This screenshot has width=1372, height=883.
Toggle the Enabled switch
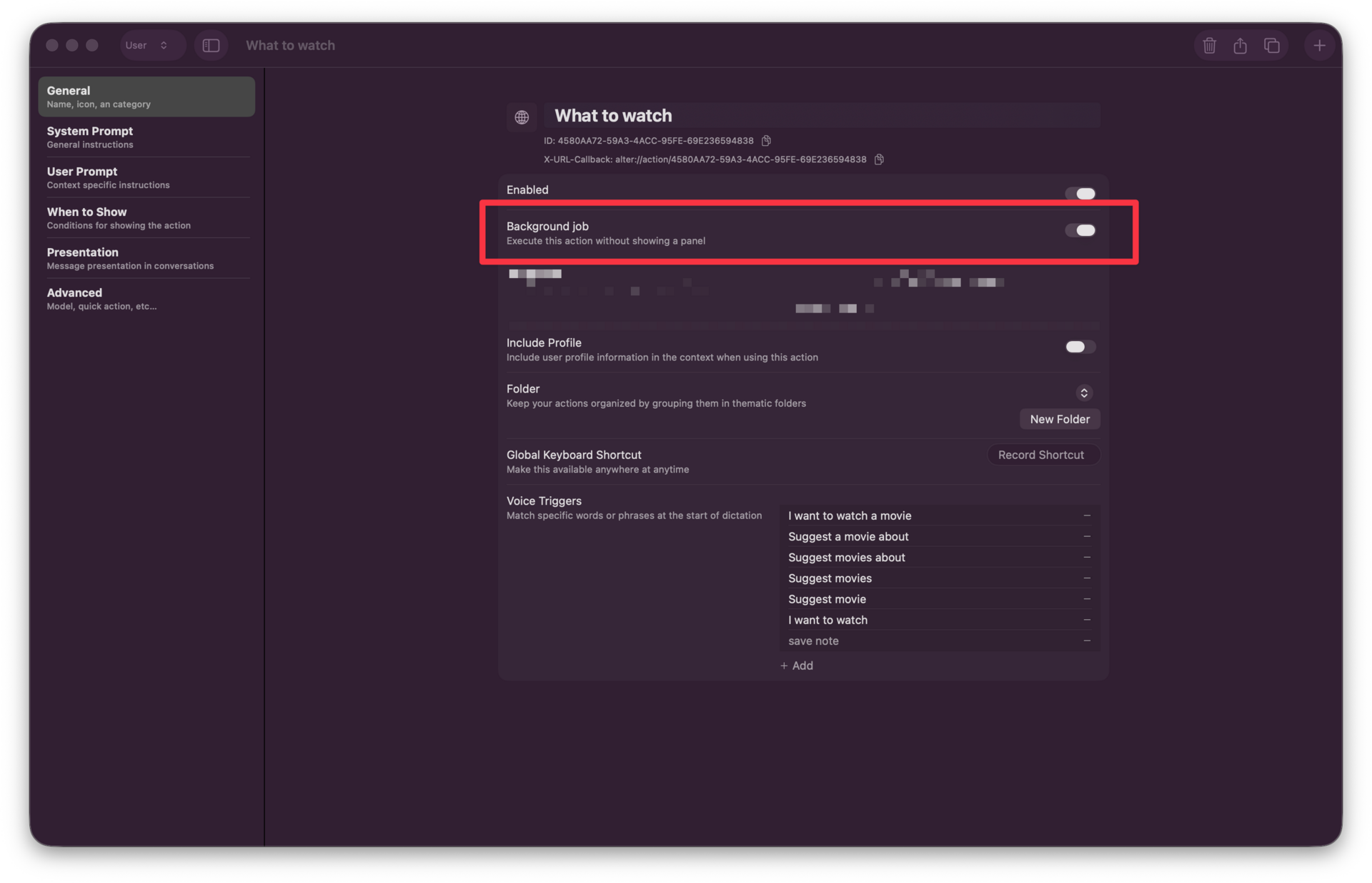coord(1080,193)
